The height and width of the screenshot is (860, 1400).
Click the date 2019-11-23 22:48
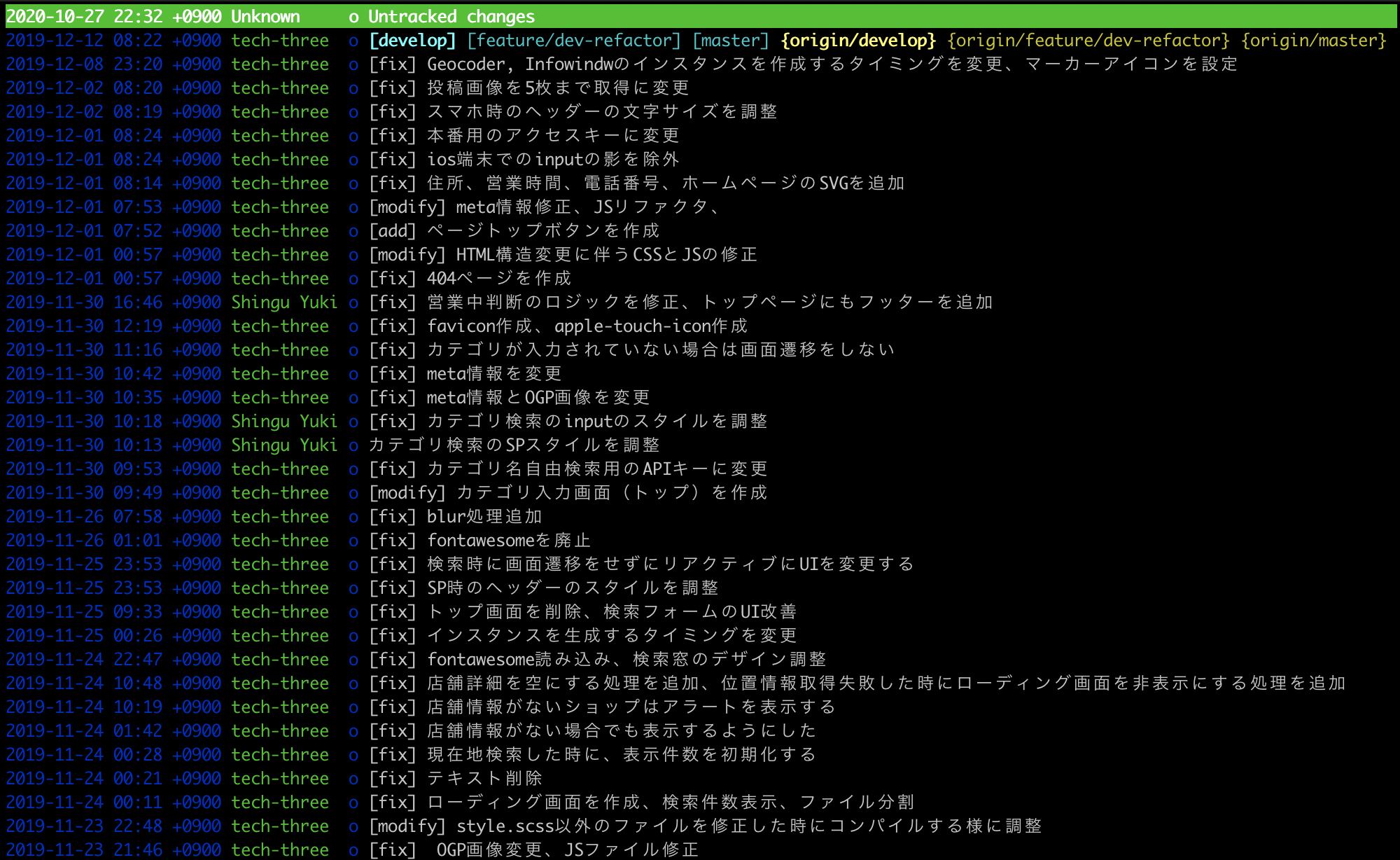[x=84, y=826]
